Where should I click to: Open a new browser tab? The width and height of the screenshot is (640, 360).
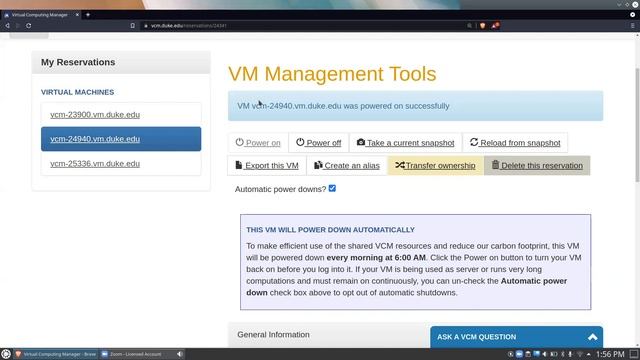point(88,15)
